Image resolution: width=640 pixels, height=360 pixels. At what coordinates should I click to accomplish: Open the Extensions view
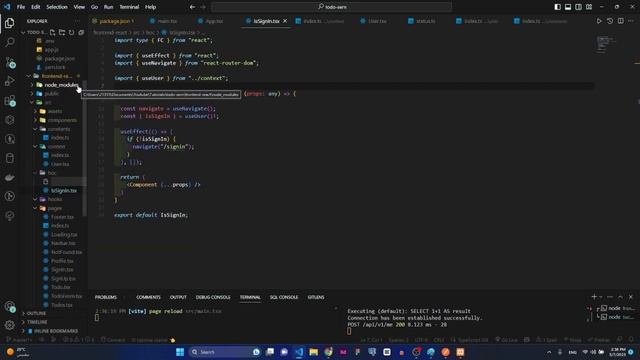click(10, 100)
